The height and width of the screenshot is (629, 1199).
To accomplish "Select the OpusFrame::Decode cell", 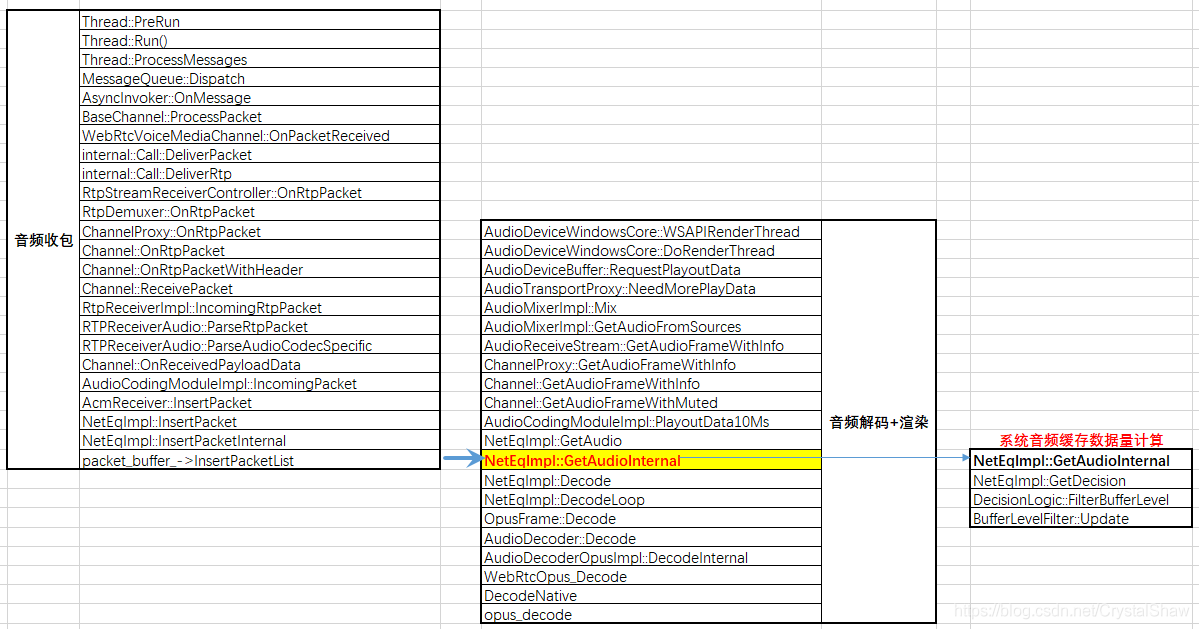I will point(650,519).
